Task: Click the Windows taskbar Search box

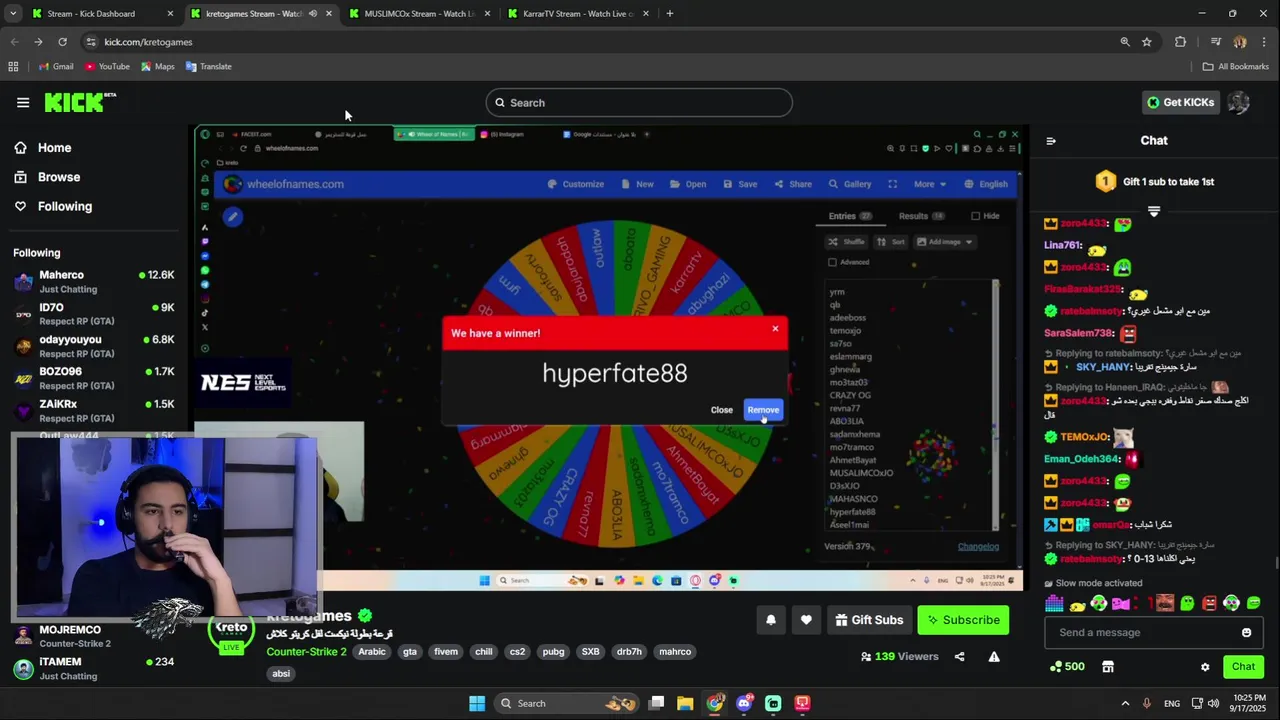Action: point(568,703)
